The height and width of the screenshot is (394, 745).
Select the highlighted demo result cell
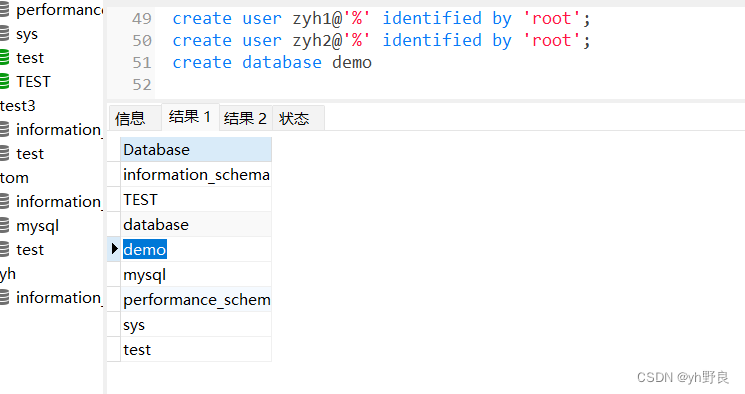click(145, 250)
